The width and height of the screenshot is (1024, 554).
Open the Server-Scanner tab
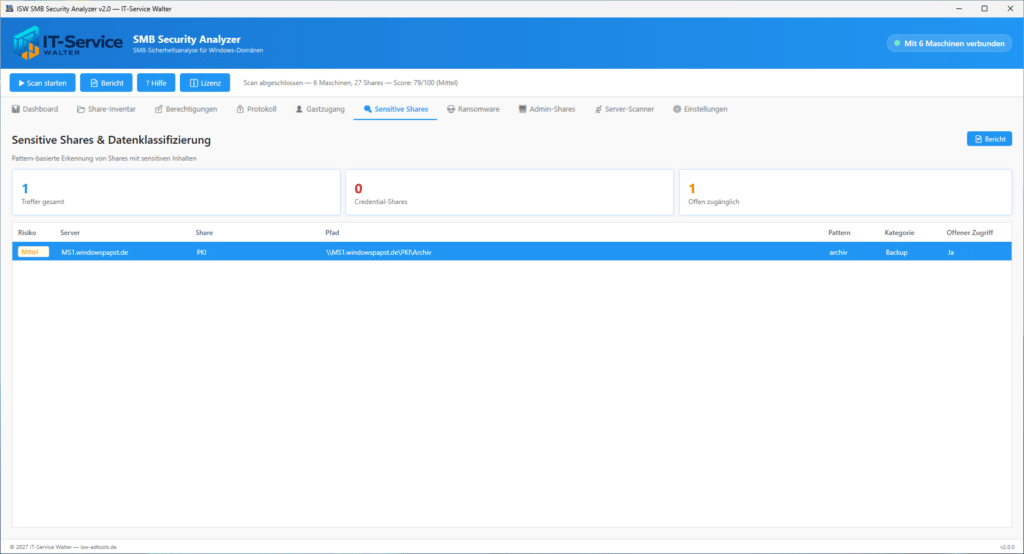click(x=624, y=109)
